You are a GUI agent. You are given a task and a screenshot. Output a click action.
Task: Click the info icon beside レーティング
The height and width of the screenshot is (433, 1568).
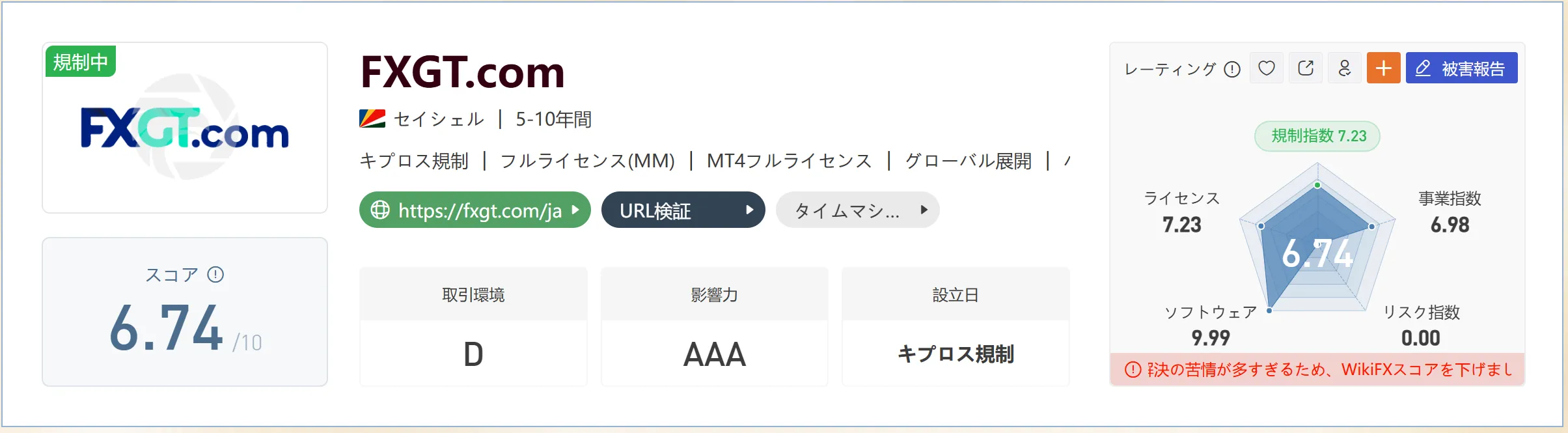[1232, 69]
